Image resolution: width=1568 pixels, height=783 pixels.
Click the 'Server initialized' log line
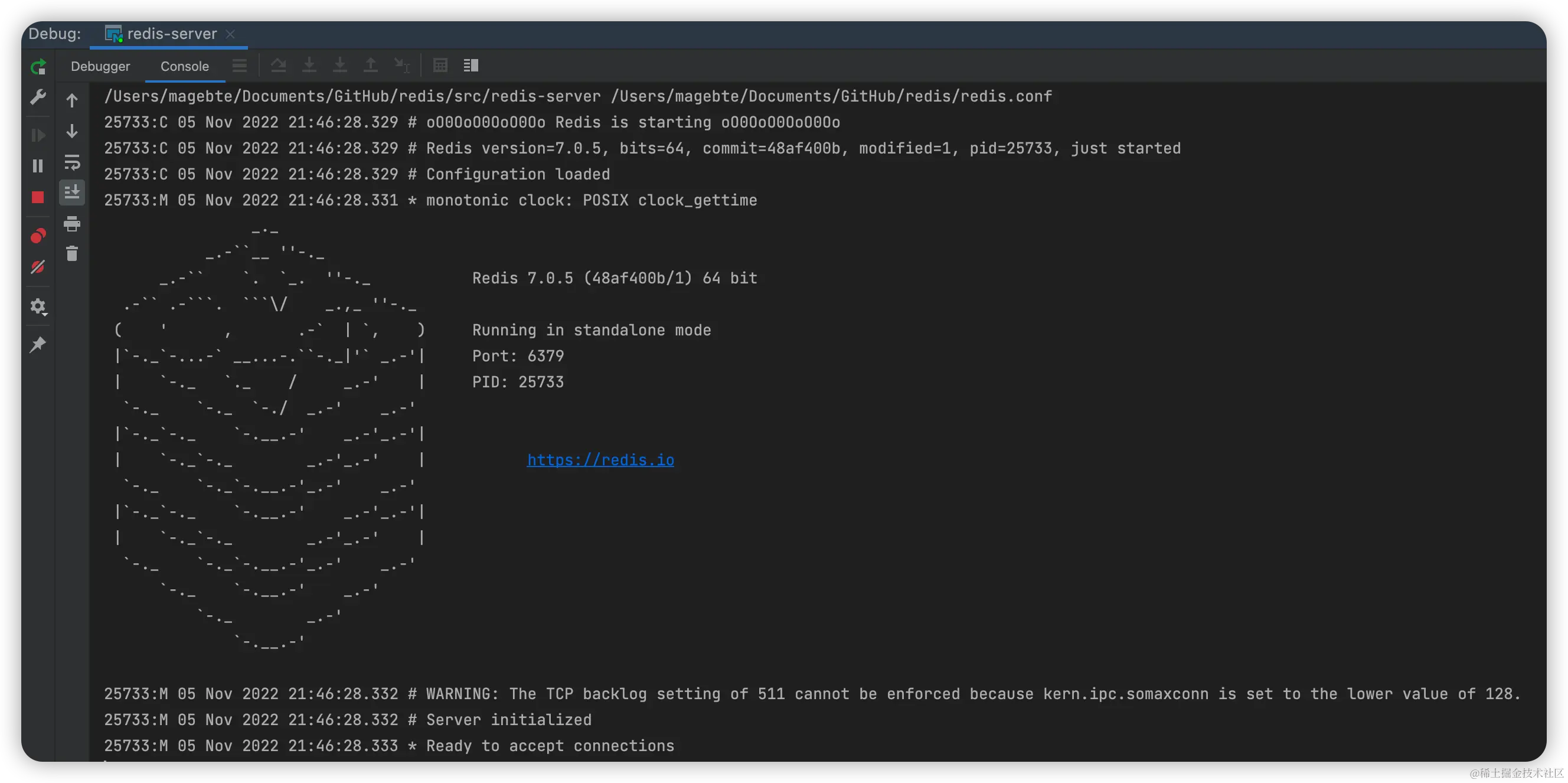coord(348,720)
